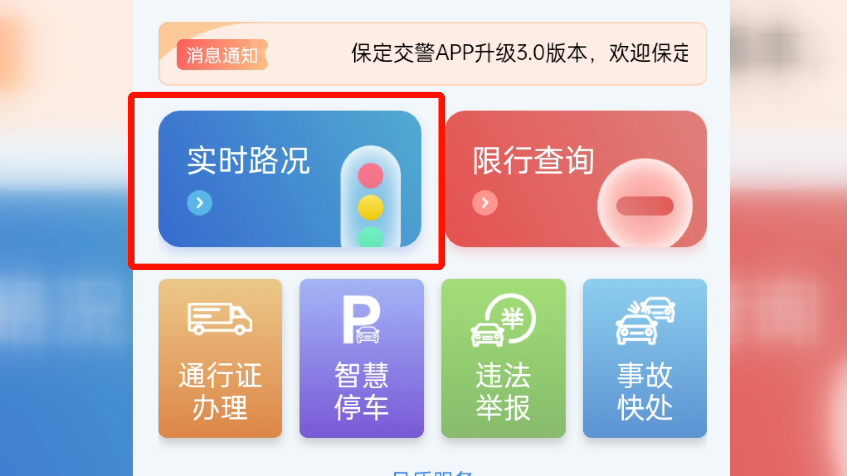The image size is (847, 476).
Task: Open the partially visible section heading below tiles
Action: coord(432,473)
